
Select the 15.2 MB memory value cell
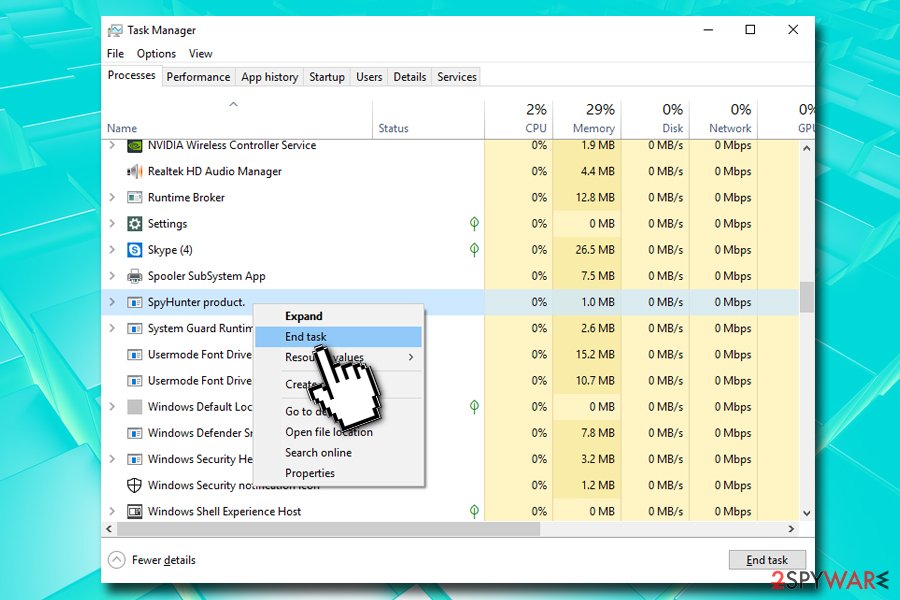[587, 354]
